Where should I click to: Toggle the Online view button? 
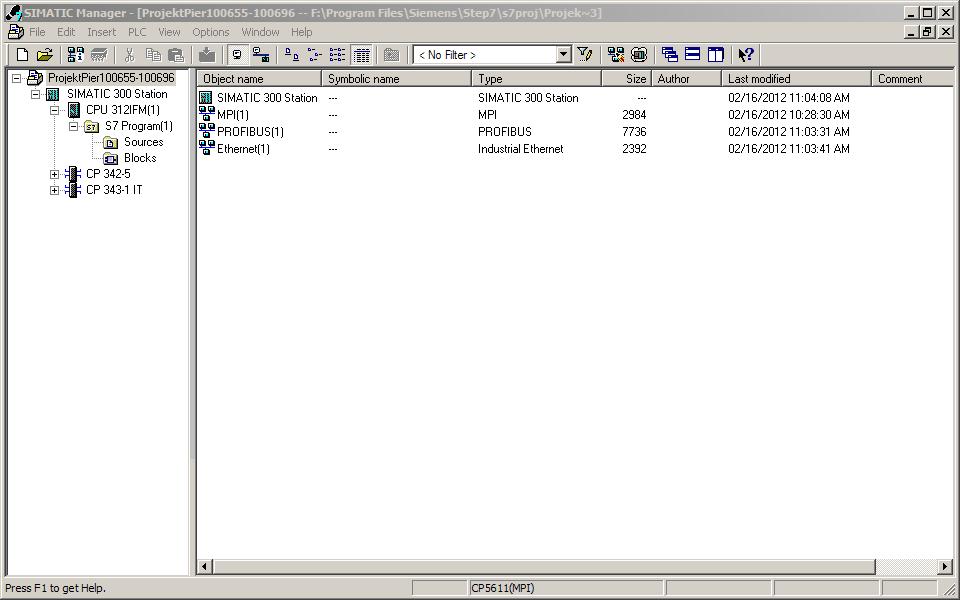click(261, 55)
